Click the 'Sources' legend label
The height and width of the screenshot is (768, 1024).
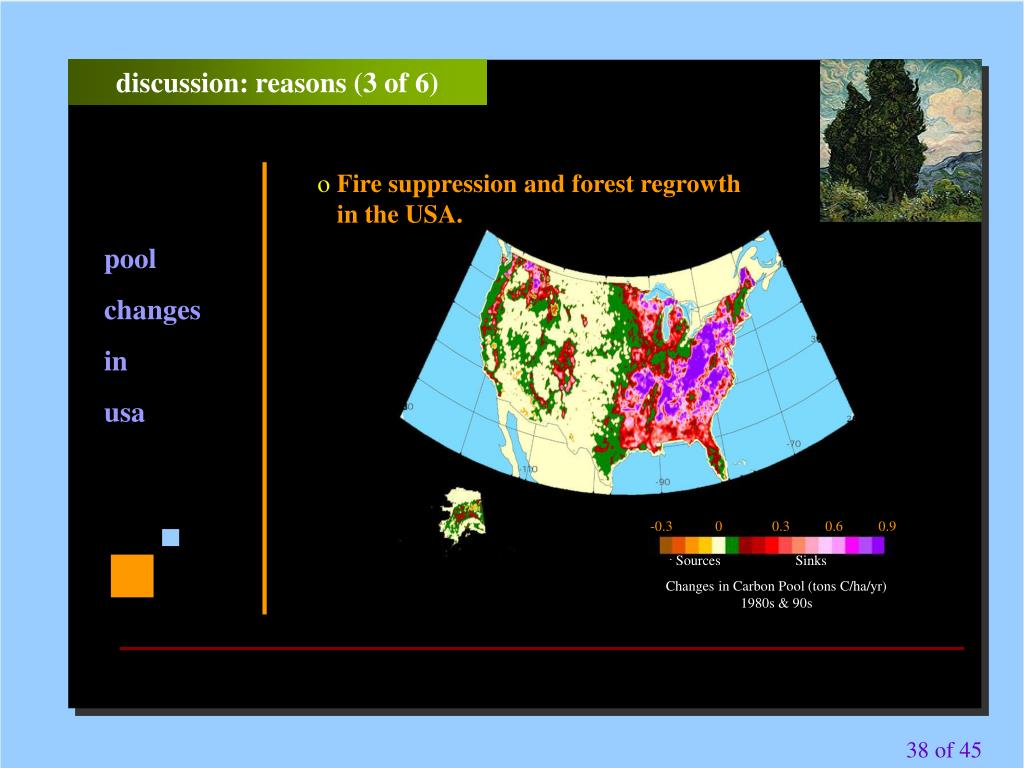click(x=697, y=561)
